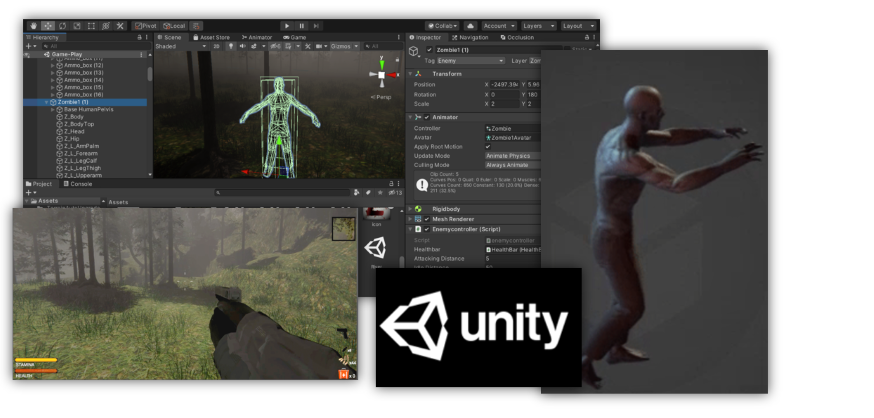Select the Move tool in Unity toolbar
This screenshot has height=418, width=874.
pos(48,26)
